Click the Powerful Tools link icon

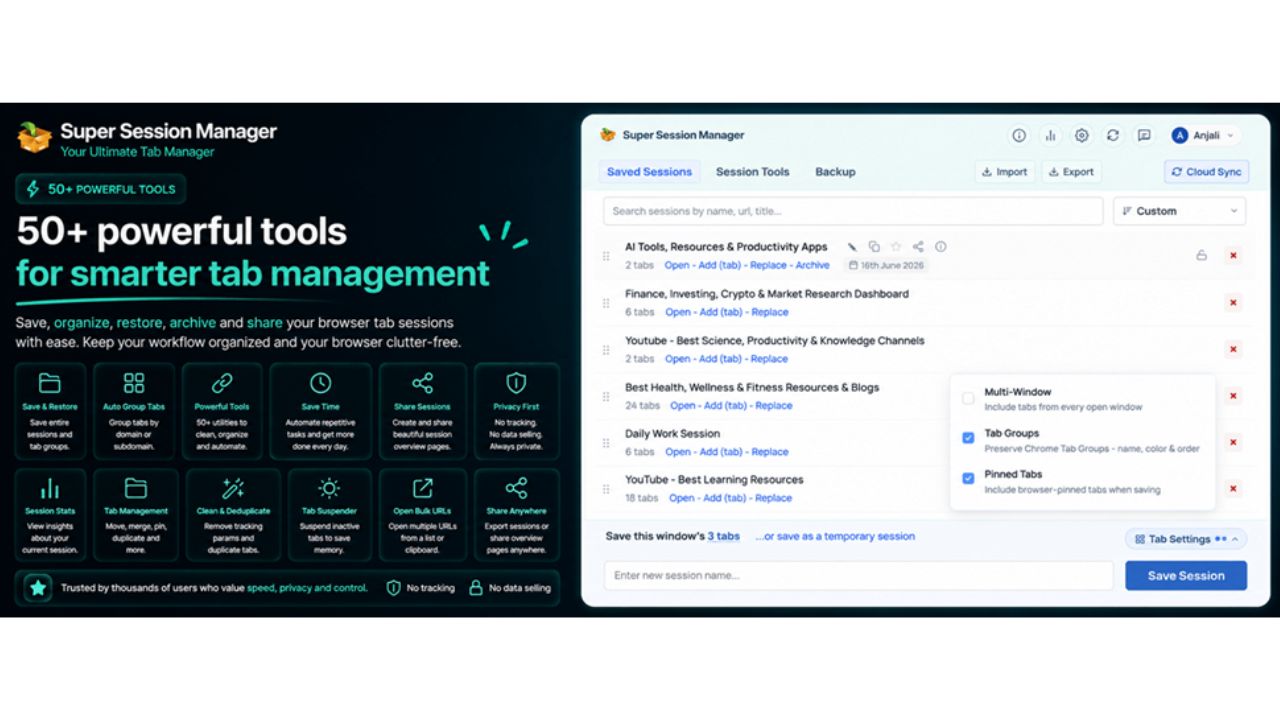[x=222, y=383]
